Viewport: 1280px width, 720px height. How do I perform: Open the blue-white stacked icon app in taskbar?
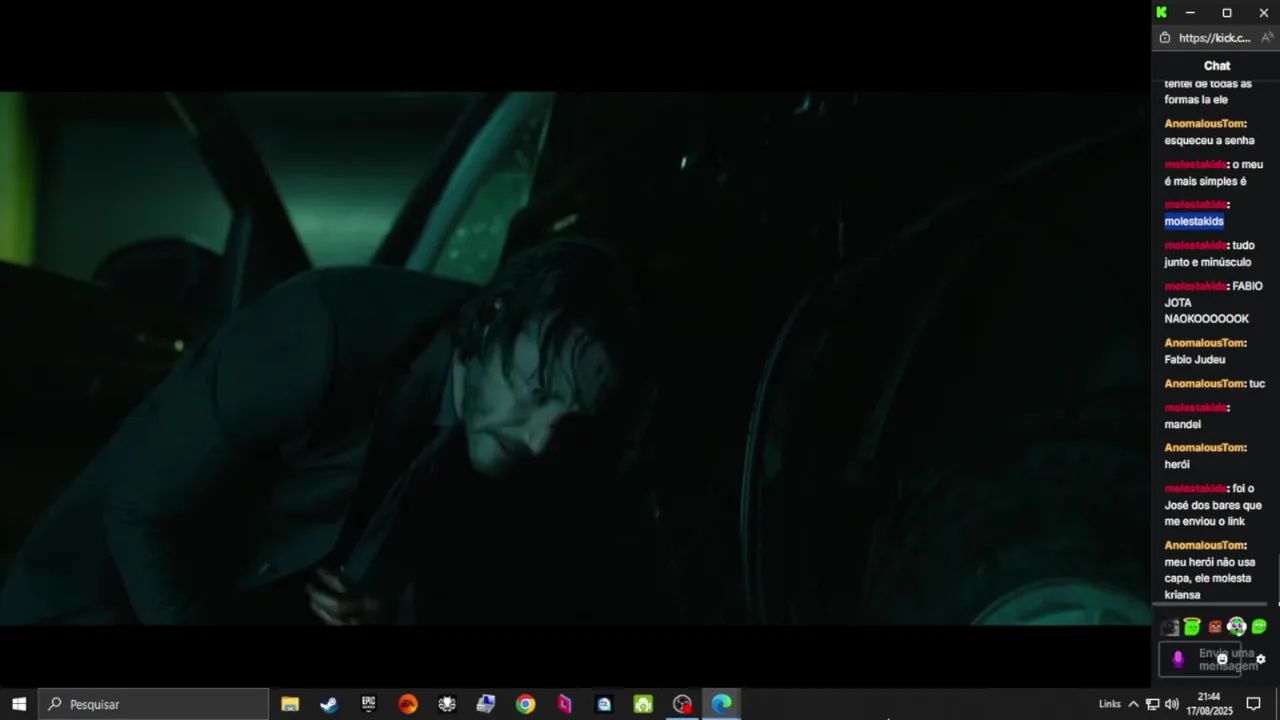click(486, 704)
